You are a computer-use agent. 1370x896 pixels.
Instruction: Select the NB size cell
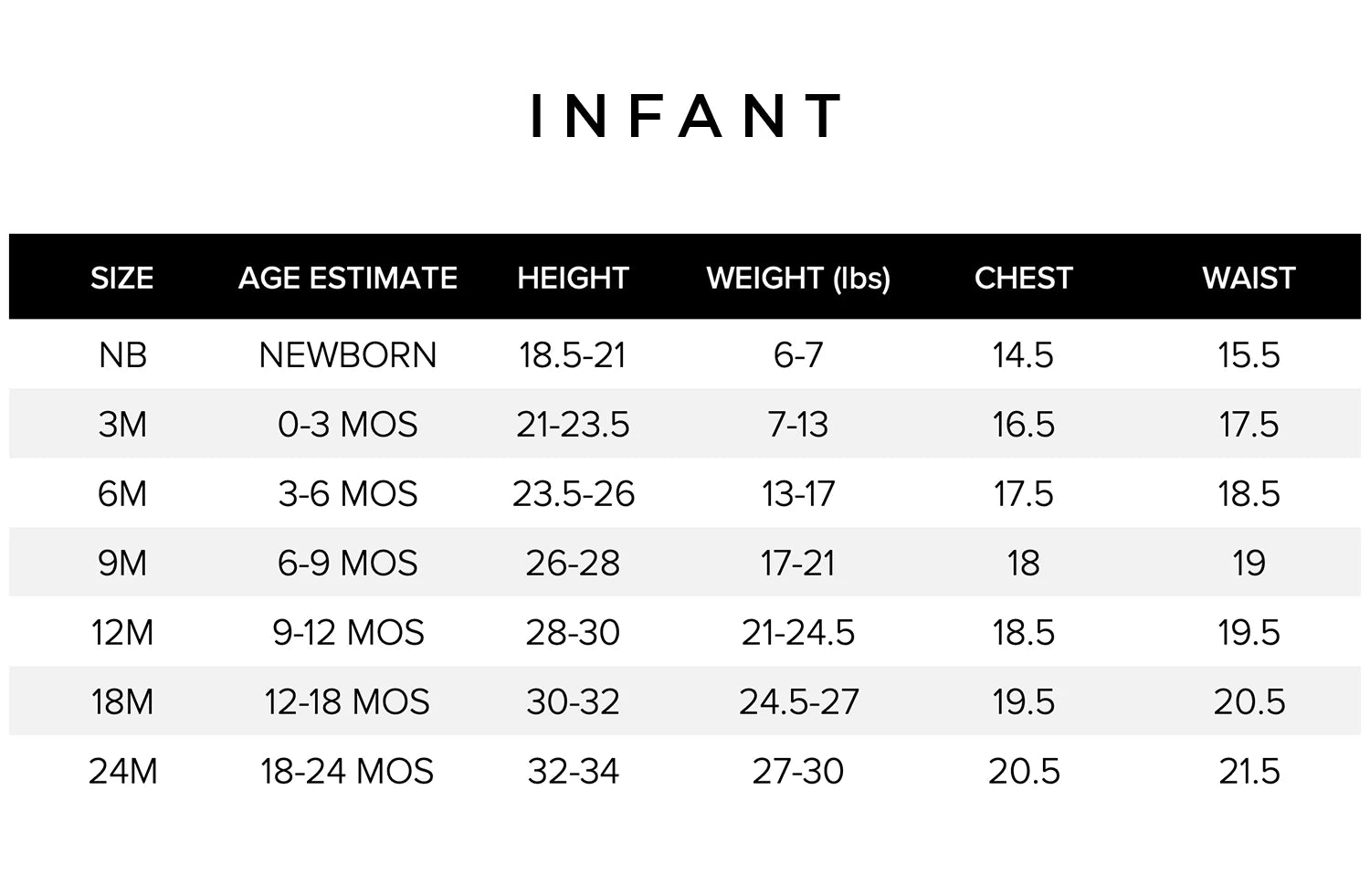pos(122,354)
